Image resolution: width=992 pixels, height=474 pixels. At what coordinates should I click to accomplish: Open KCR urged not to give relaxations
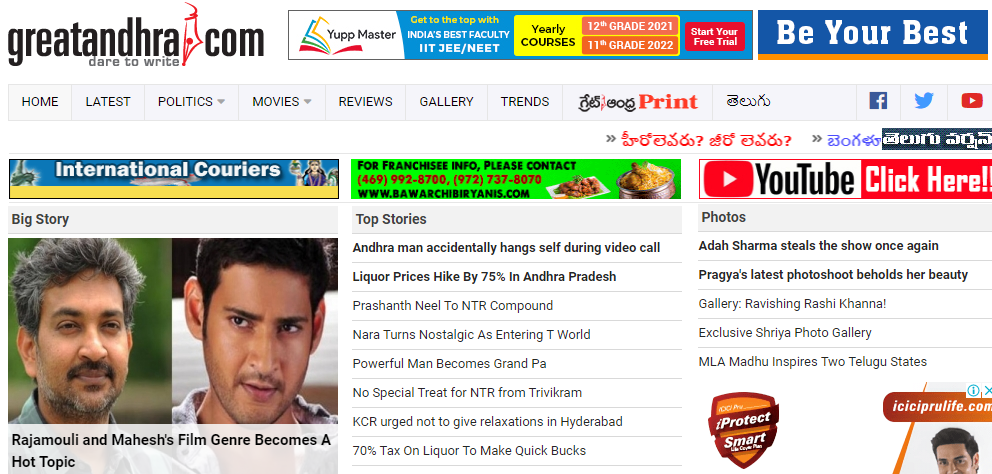487,421
